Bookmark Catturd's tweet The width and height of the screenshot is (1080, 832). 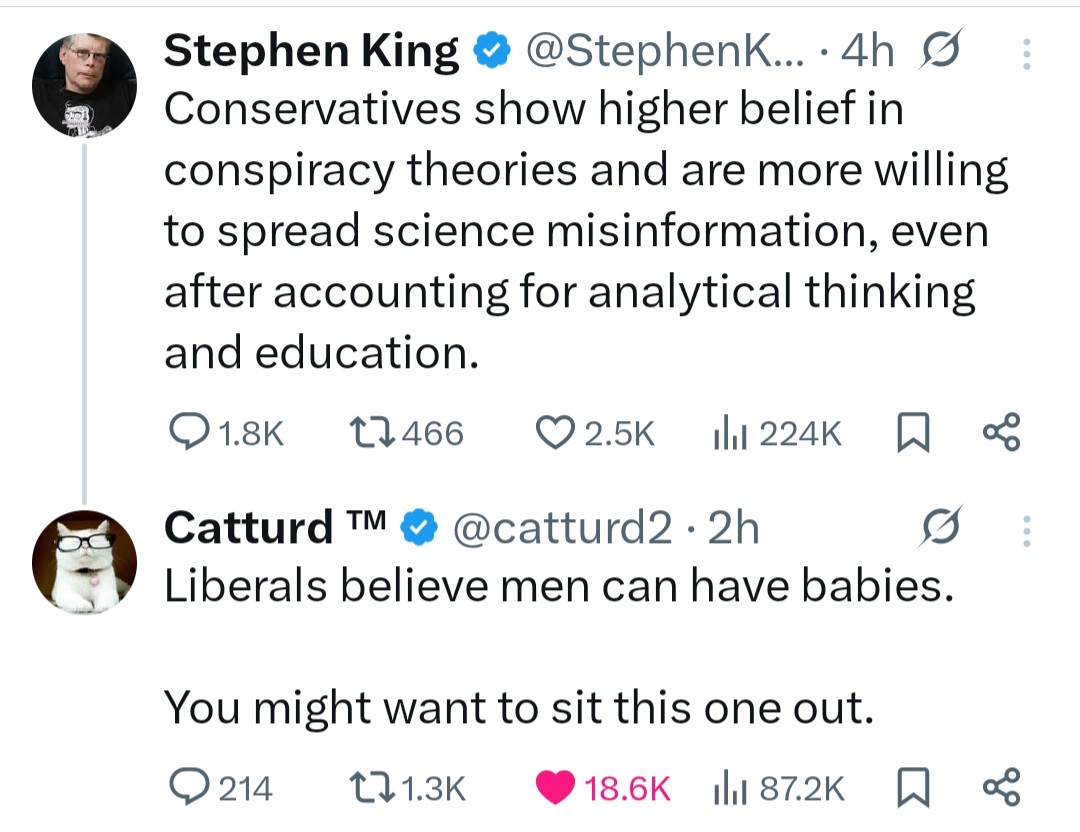tap(906, 788)
